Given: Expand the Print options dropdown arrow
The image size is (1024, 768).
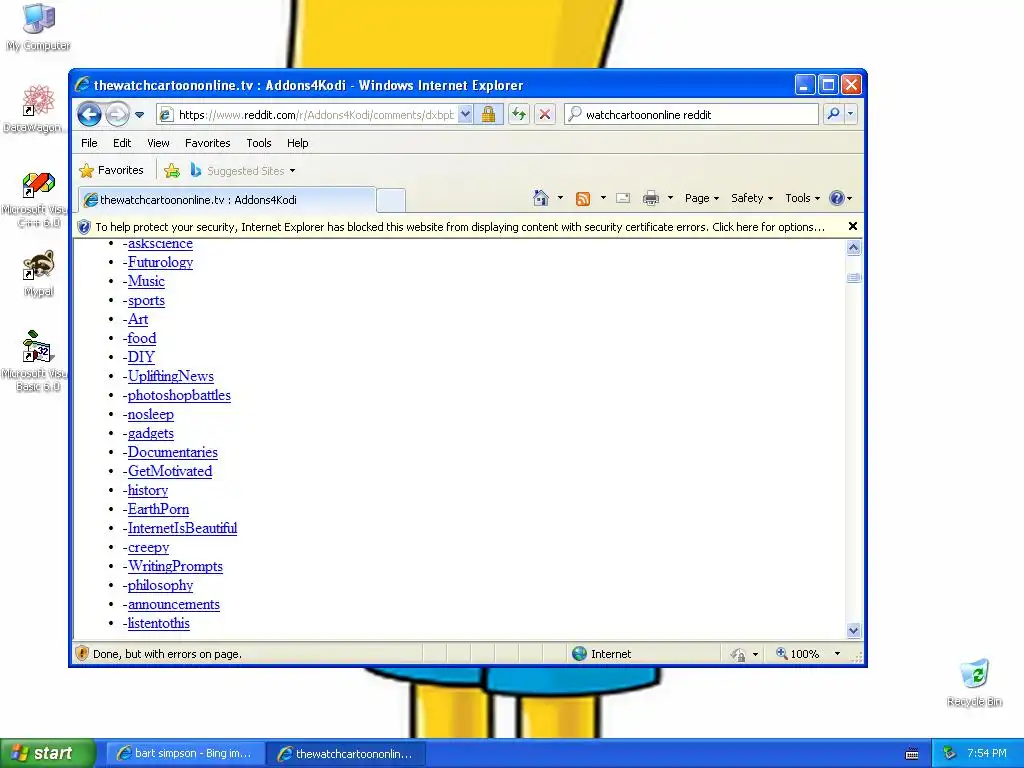Looking at the screenshot, I should [670, 198].
